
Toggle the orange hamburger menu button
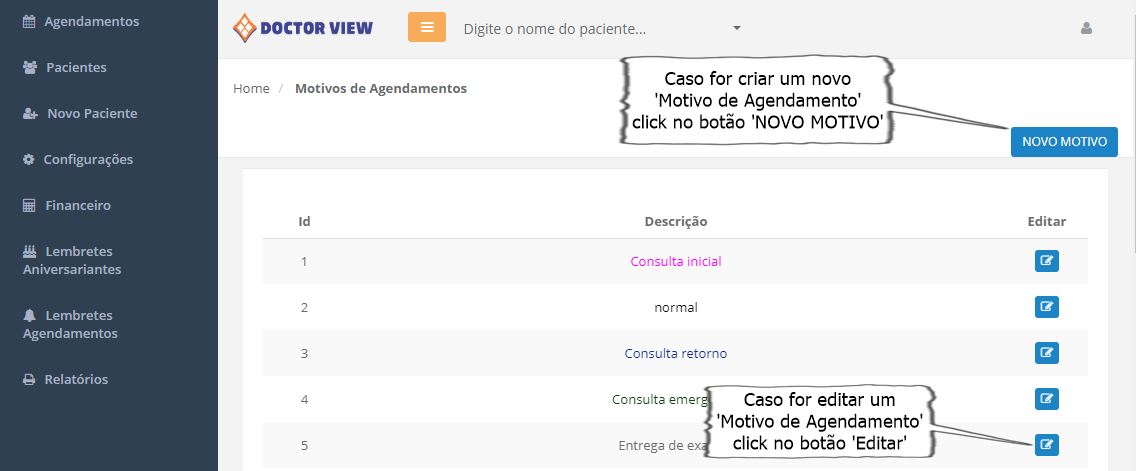[427, 27]
